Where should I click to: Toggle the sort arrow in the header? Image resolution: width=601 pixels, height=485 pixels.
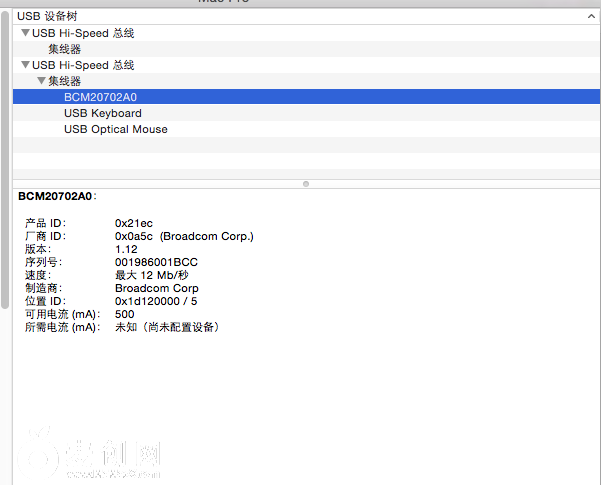pyautogui.click(x=590, y=17)
